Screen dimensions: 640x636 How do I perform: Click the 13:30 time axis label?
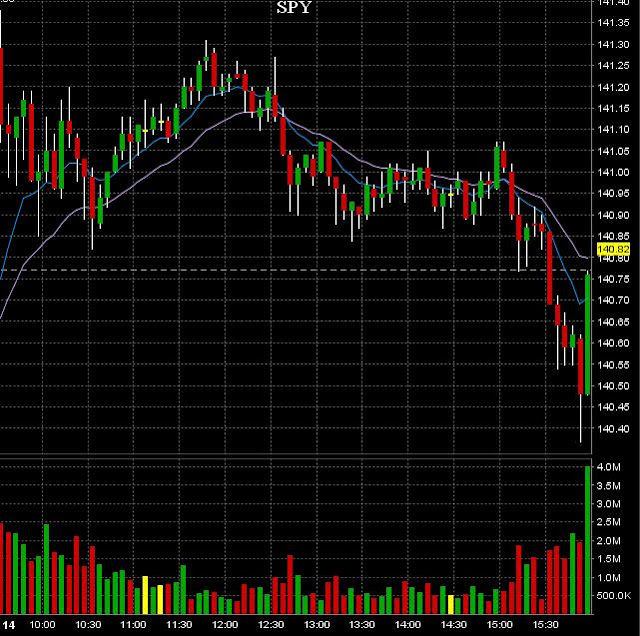coord(362,625)
